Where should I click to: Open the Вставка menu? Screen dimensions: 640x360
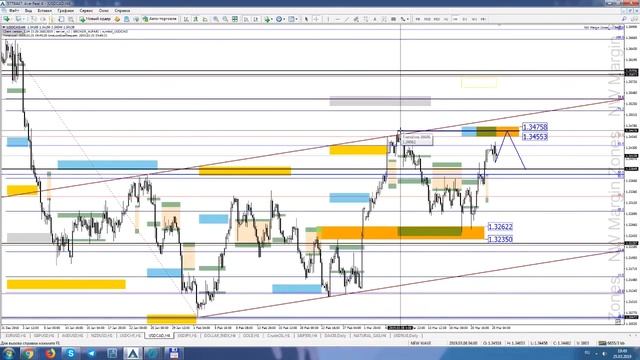click(44, 11)
